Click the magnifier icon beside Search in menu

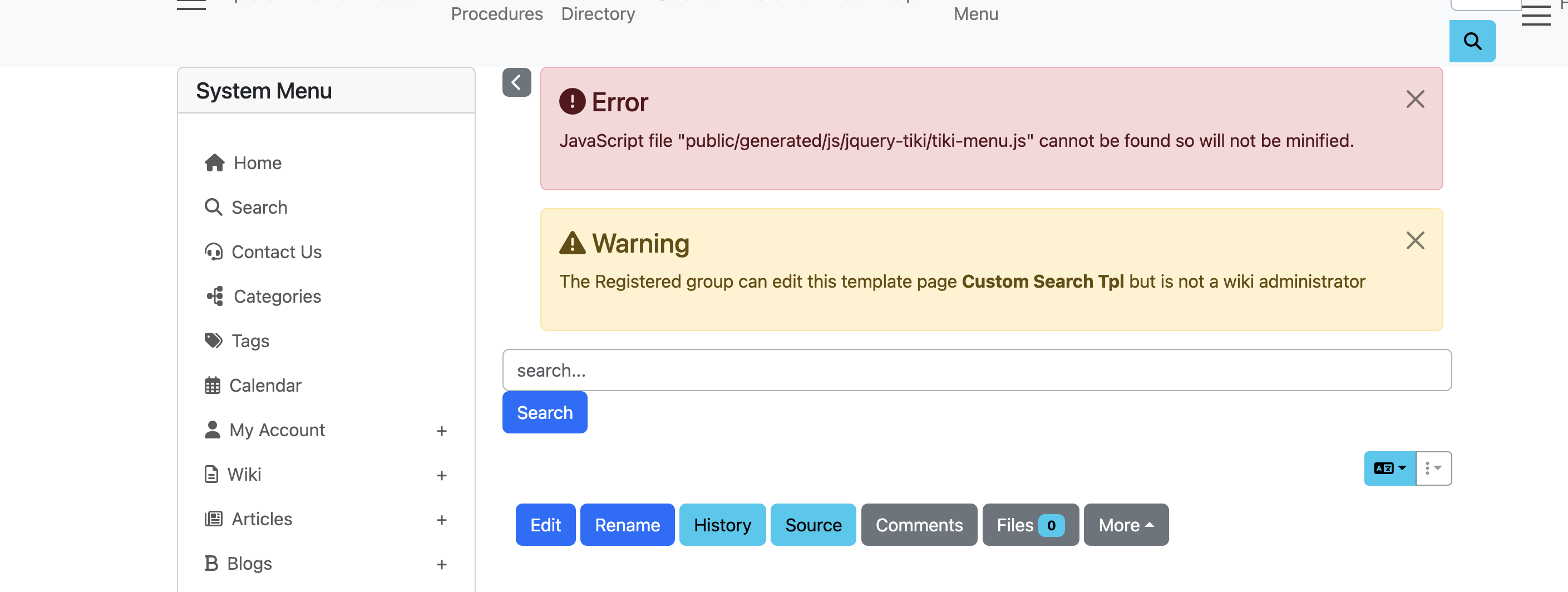click(x=213, y=207)
